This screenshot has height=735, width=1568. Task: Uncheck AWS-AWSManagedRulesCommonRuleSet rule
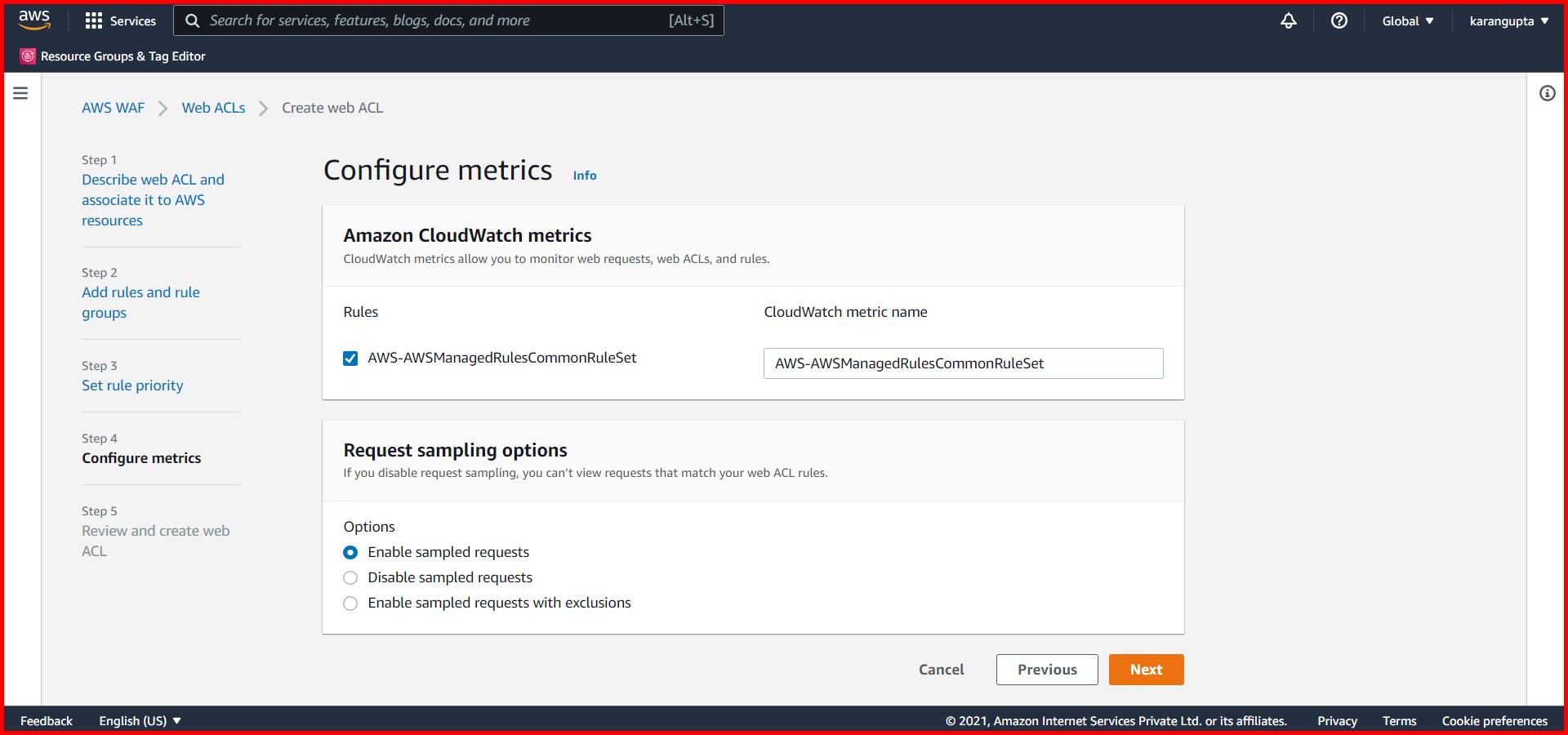pyautogui.click(x=350, y=358)
